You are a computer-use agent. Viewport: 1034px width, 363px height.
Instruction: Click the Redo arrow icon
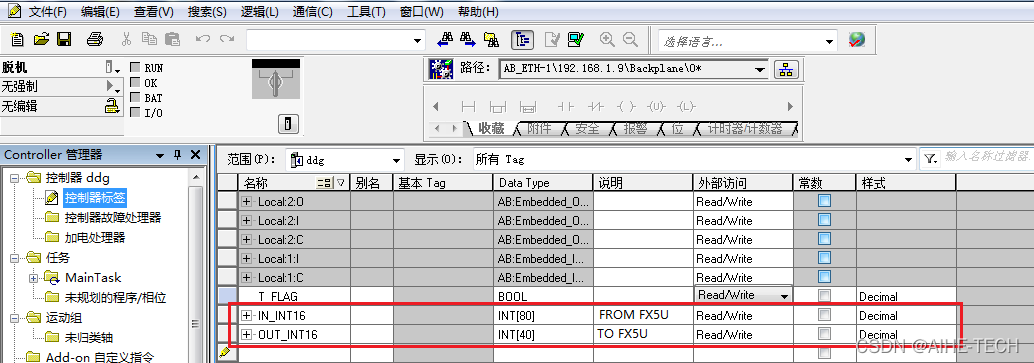227,40
